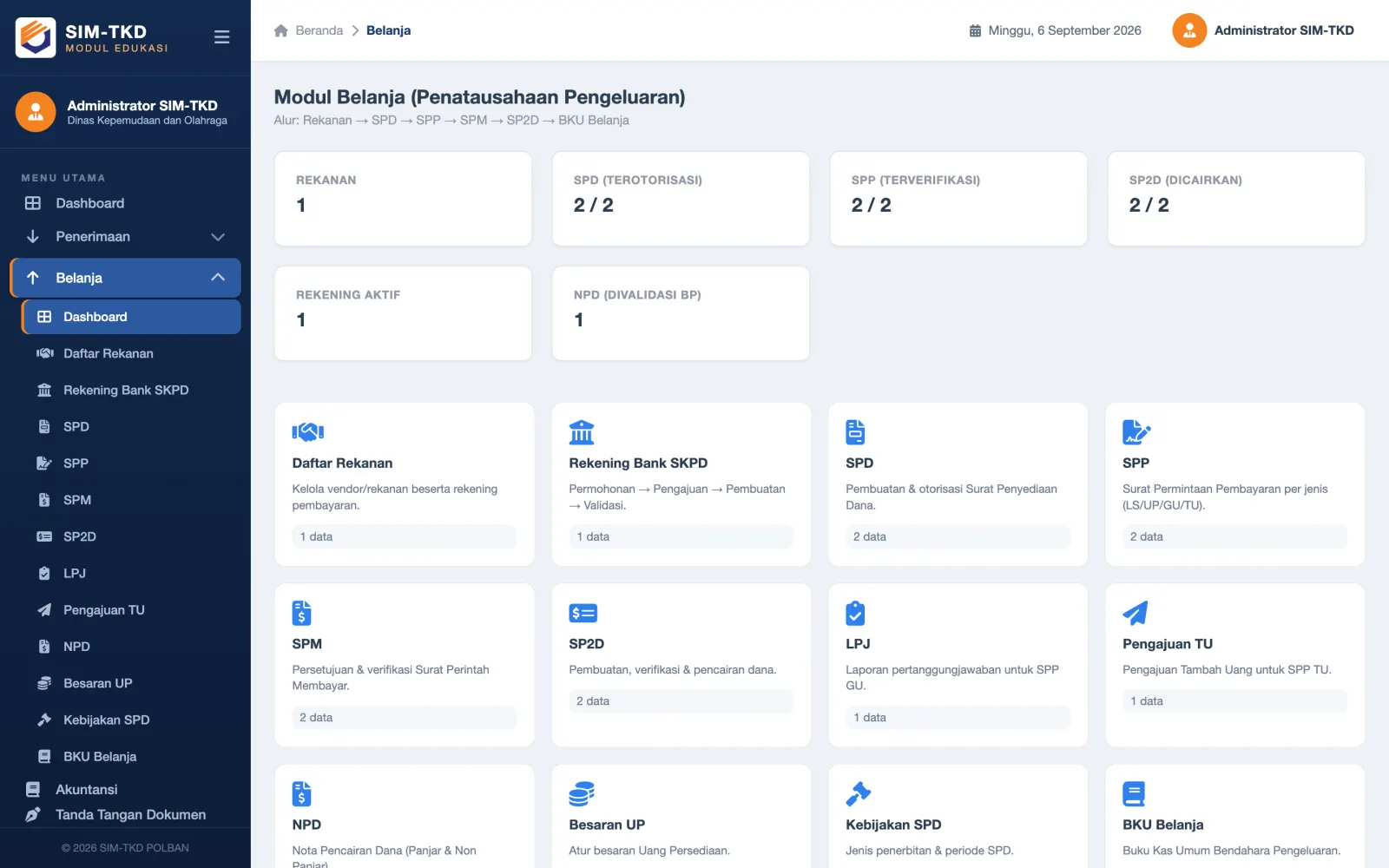
Task: Click the SPD card document icon
Action: (x=855, y=432)
